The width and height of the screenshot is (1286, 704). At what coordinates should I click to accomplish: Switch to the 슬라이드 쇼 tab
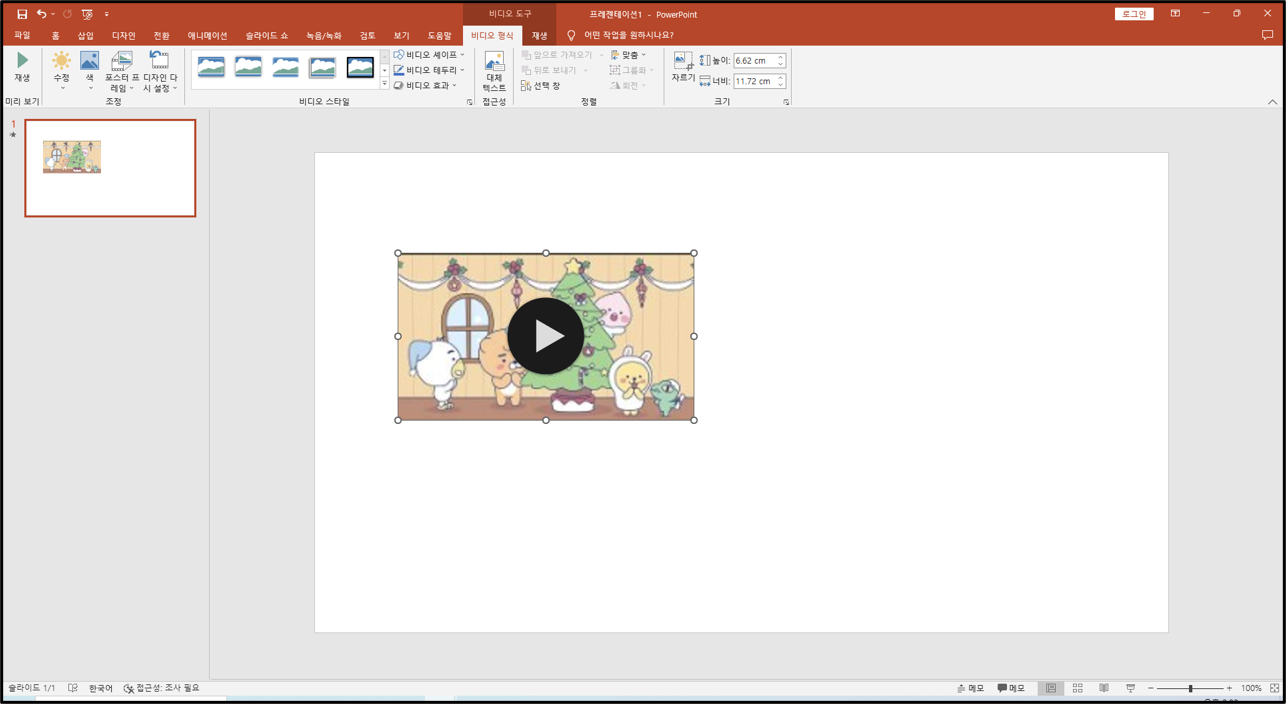pos(266,35)
